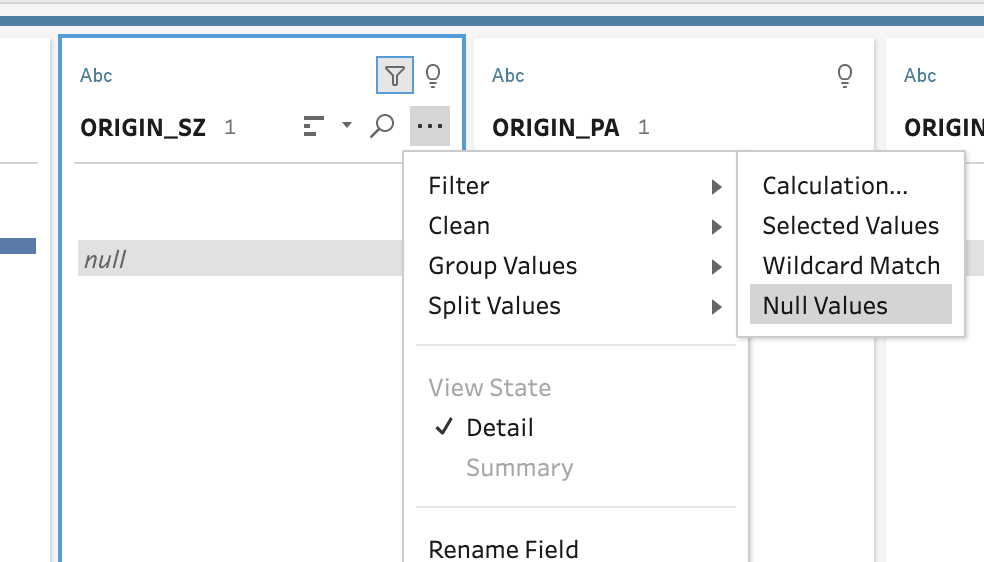Open the sort dropdown arrow beside the sort icon
984x562 pixels.
(x=347, y=126)
